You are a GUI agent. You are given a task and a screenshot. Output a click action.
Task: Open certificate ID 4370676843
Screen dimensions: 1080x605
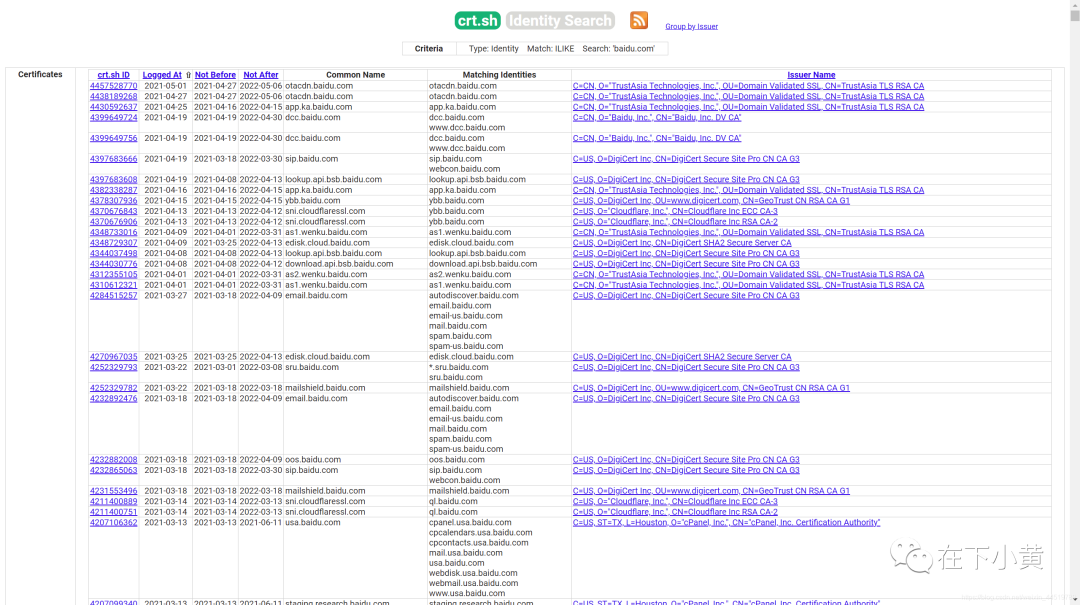pos(113,212)
